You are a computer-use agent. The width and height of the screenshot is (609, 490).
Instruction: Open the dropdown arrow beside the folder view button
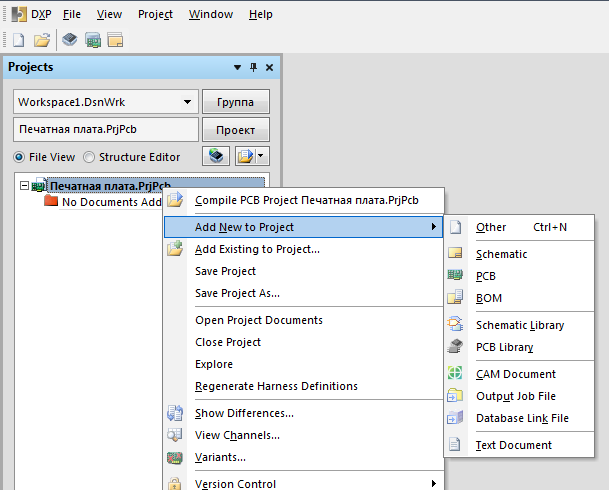261,156
